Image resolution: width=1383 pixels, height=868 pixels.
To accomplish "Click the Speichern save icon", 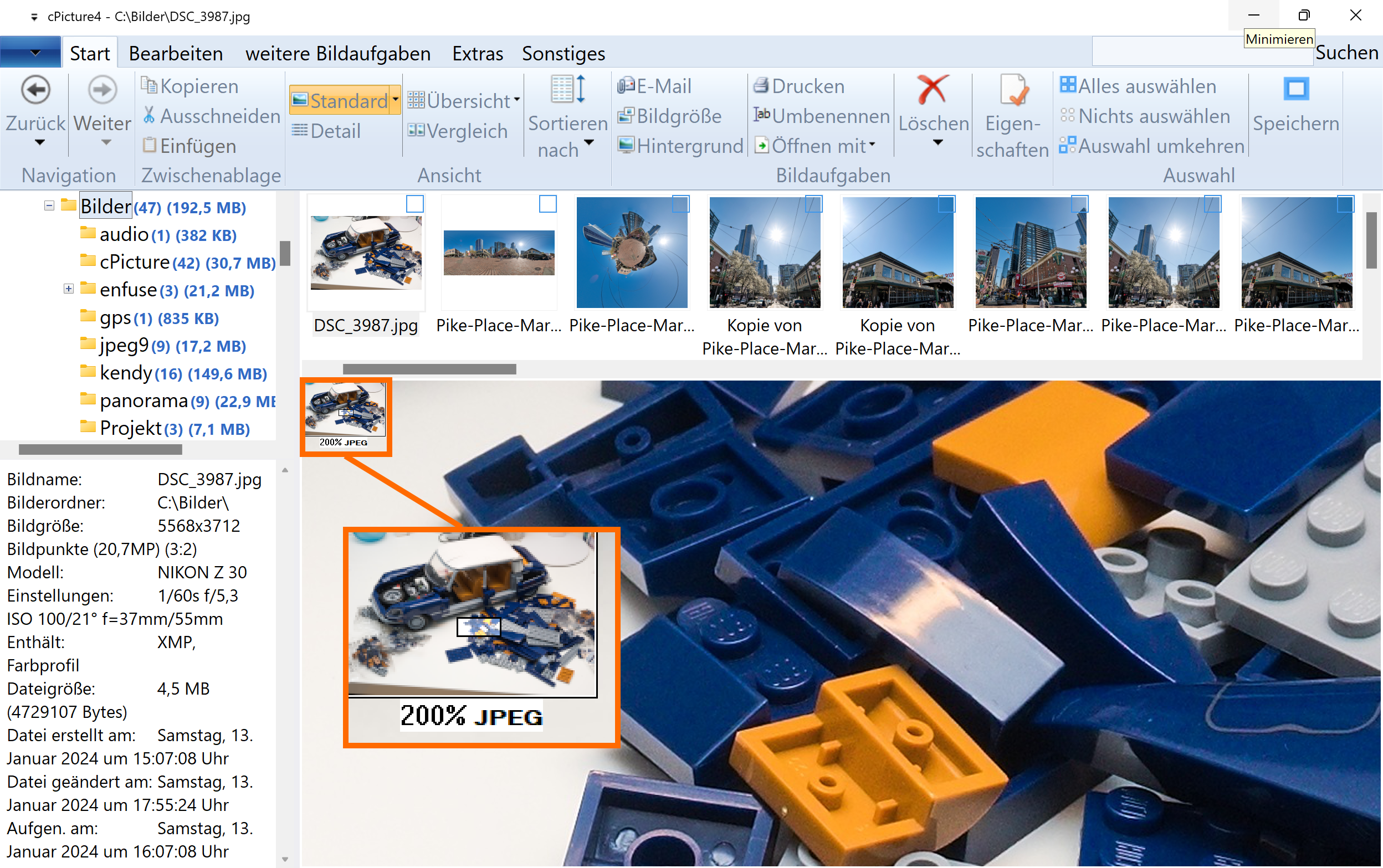I will (1296, 90).
